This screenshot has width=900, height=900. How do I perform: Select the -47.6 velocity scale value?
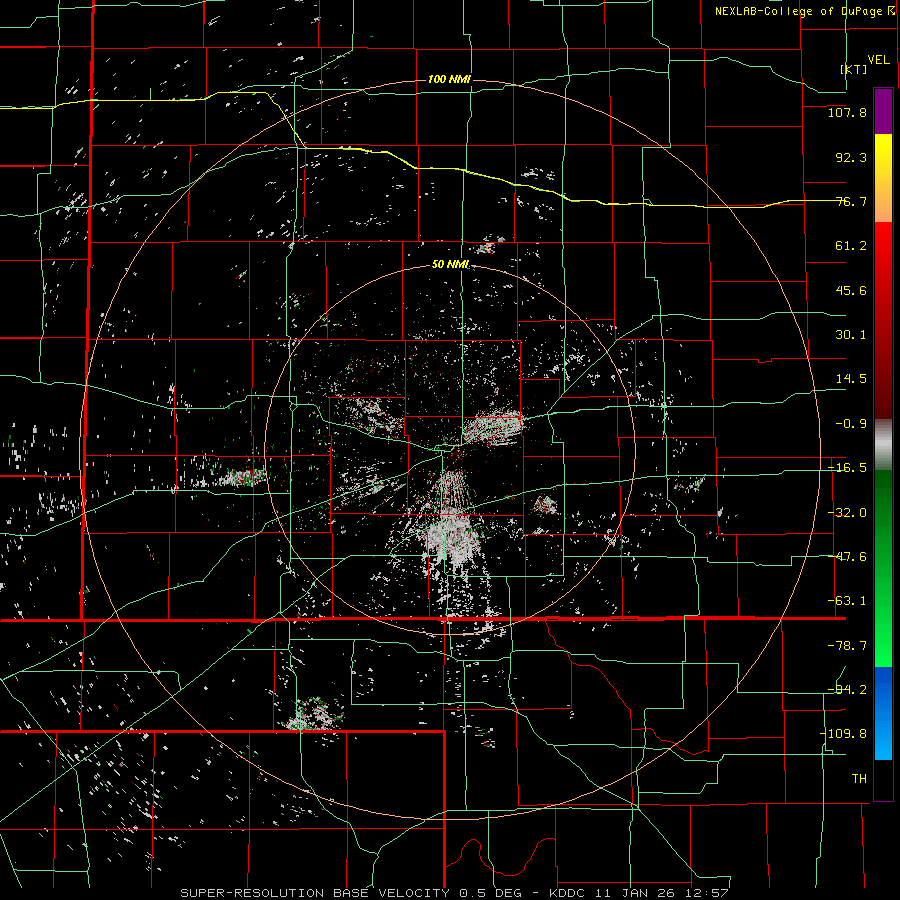tap(847, 557)
